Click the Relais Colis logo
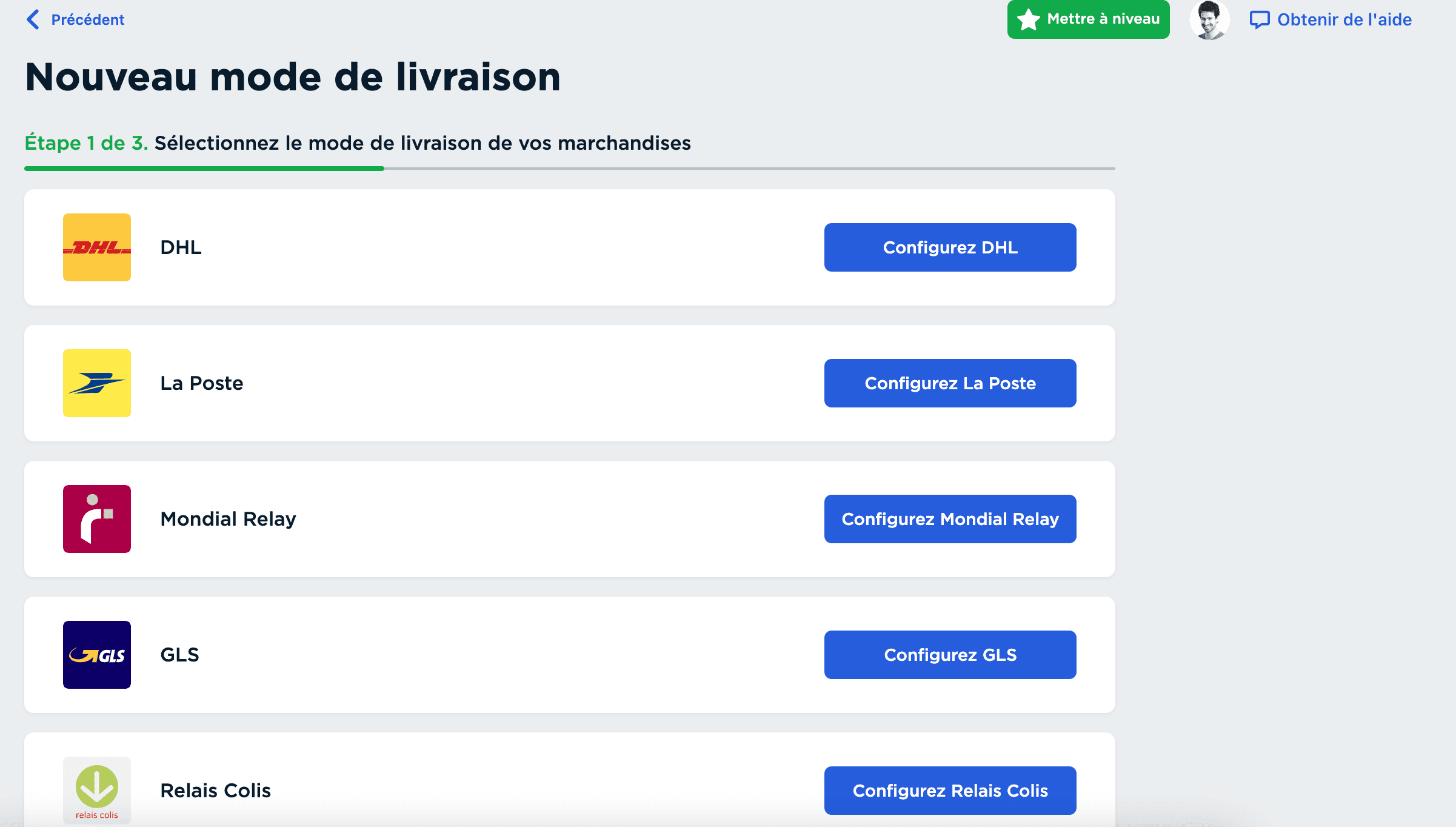Viewport: 1456px width, 827px height. coord(97,791)
